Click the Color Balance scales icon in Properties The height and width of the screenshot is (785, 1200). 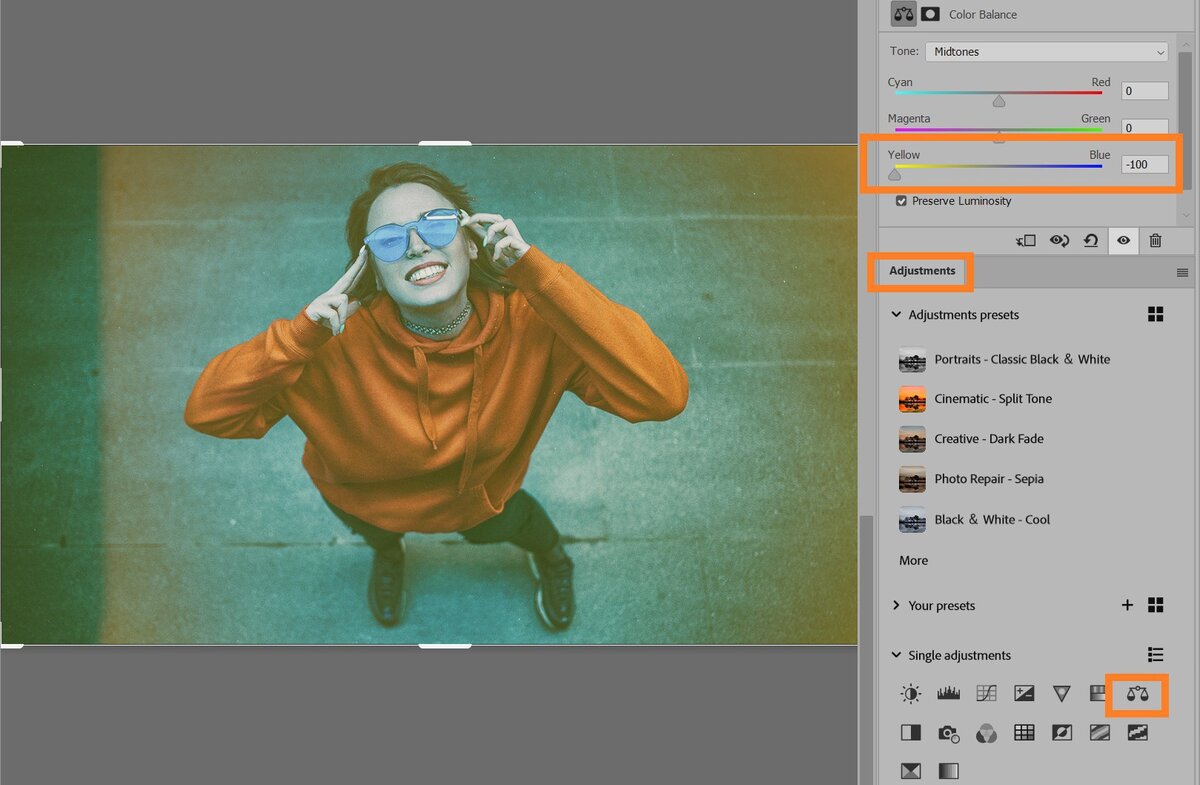(x=904, y=14)
